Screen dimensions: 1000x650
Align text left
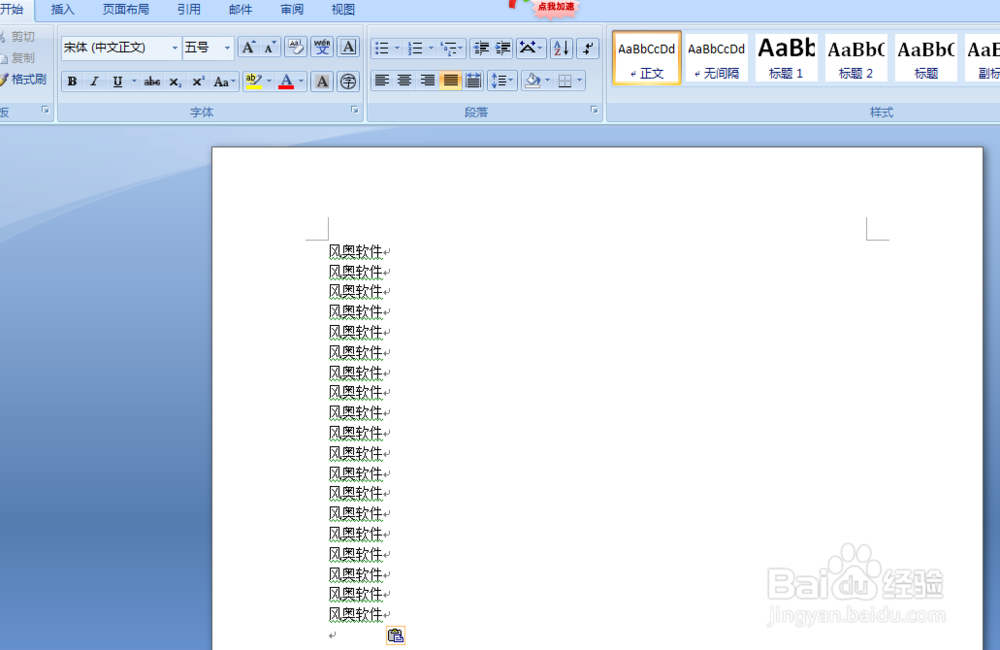tap(382, 80)
